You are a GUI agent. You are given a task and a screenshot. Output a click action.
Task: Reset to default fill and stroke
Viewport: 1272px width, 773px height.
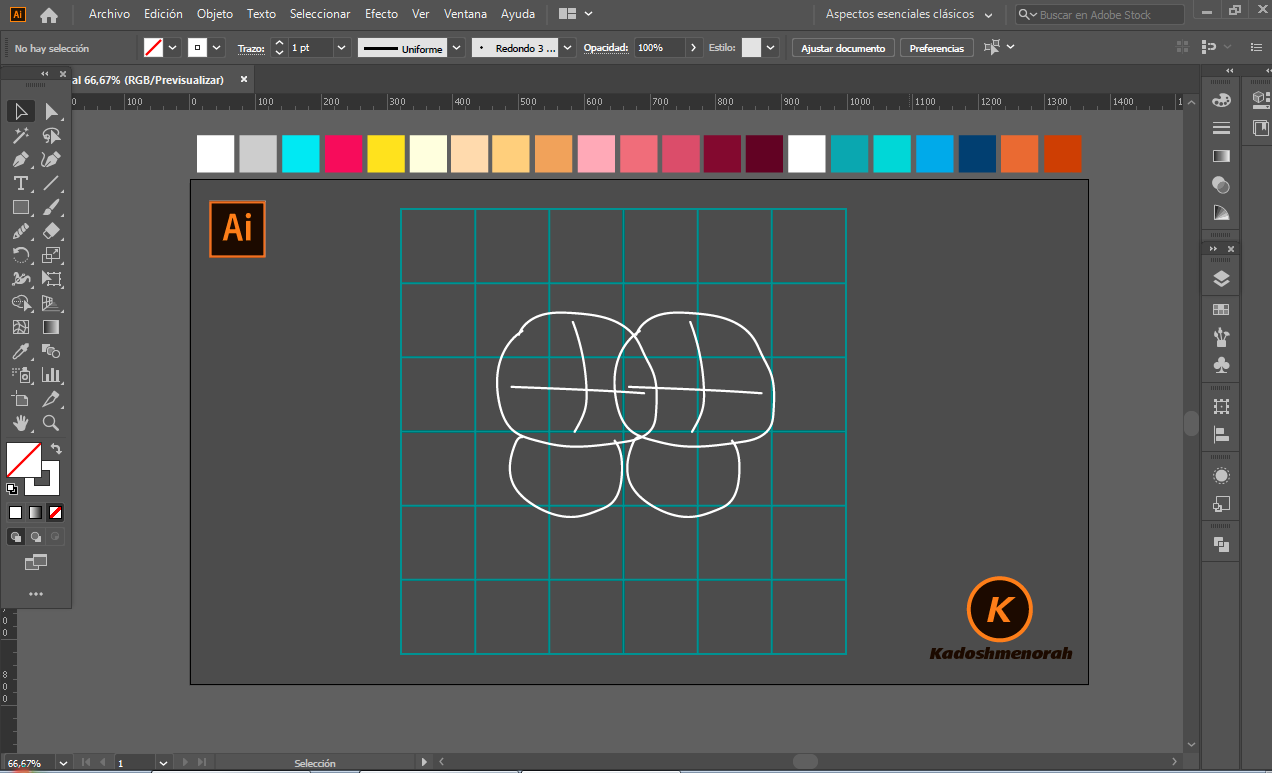[x=12, y=489]
